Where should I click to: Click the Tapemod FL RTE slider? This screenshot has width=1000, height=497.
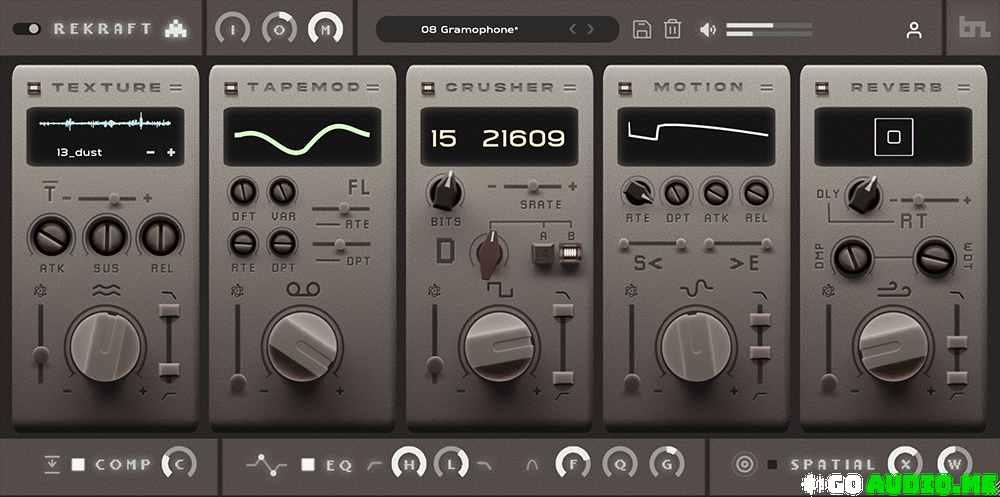341,208
